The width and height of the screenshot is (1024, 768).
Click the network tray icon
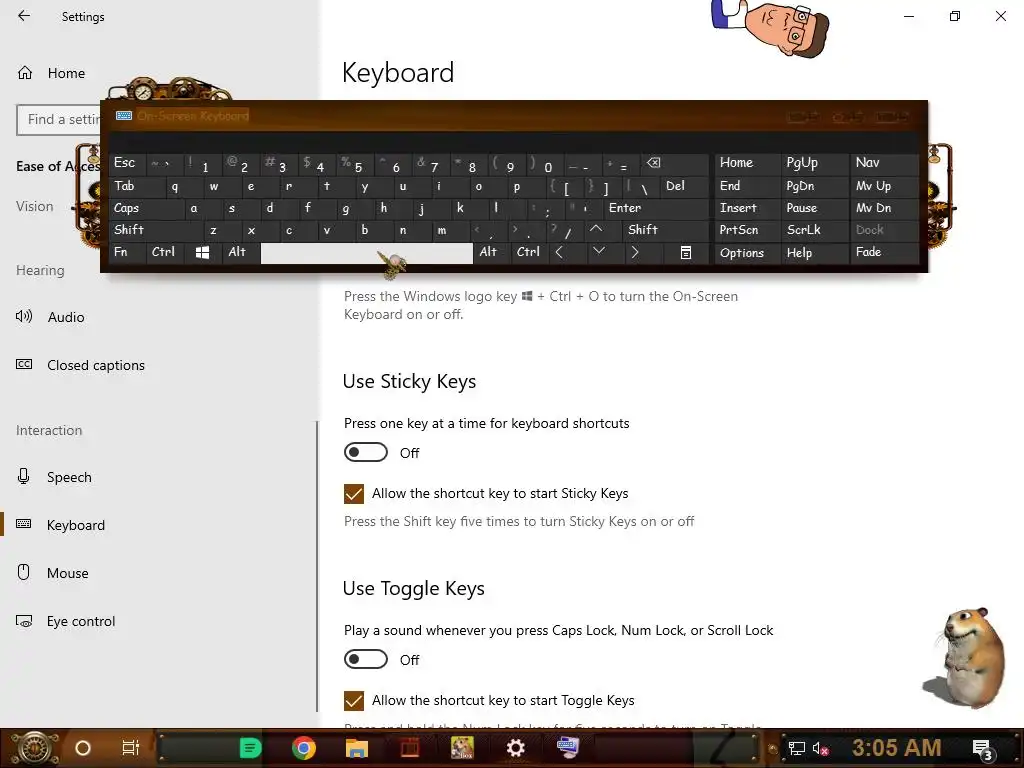[796, 748]
